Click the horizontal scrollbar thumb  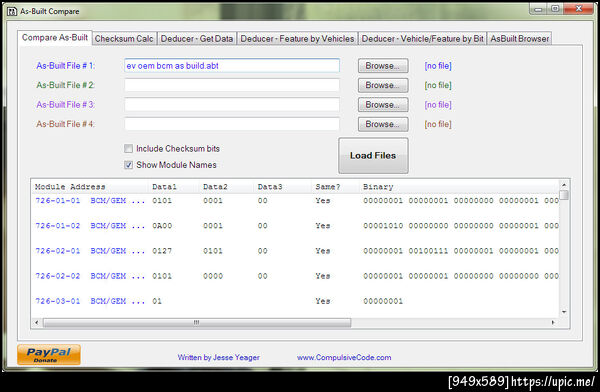[197, 322]
